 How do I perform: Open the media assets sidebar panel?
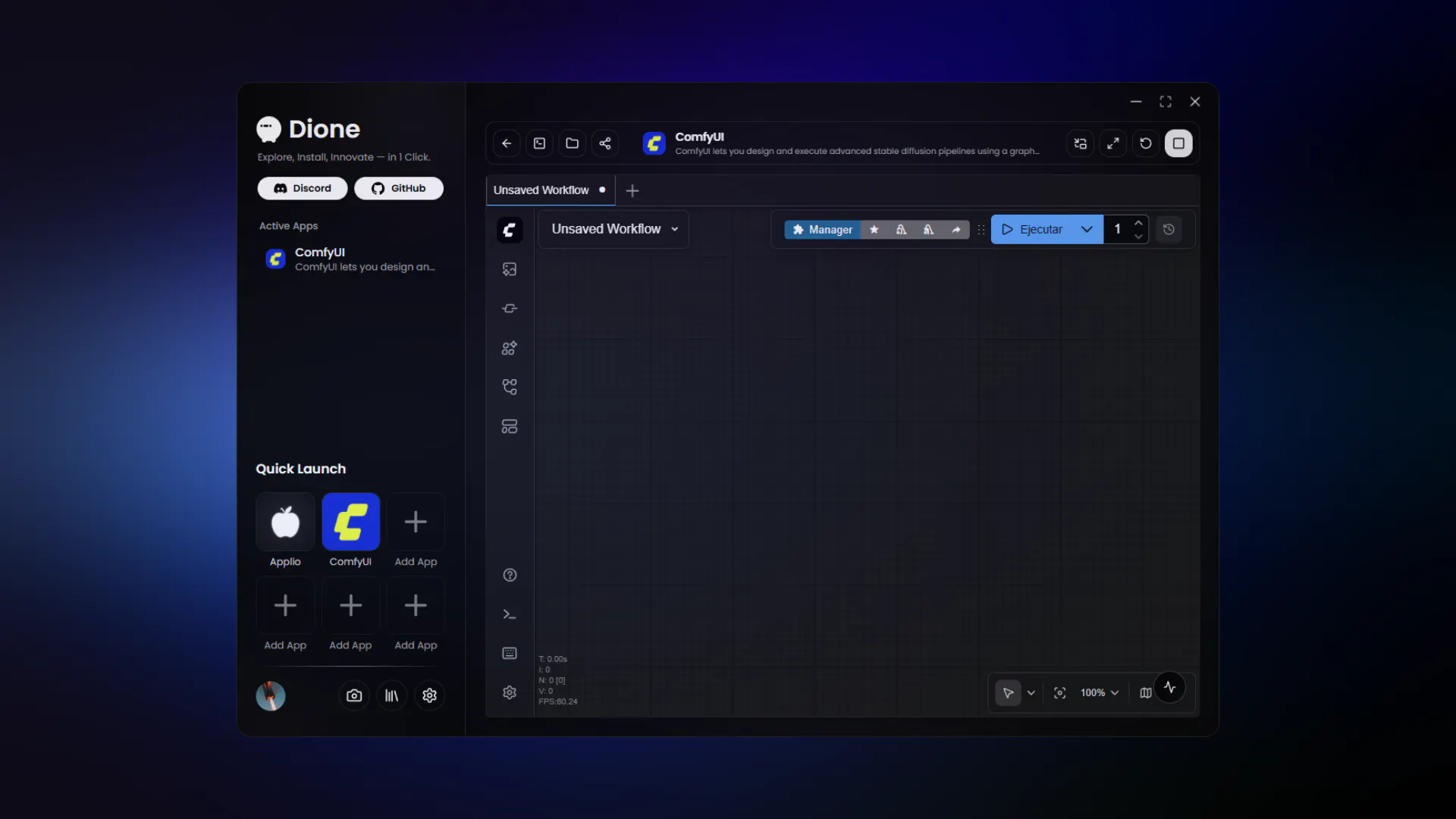pyautogui.click(x=510, y=269)
